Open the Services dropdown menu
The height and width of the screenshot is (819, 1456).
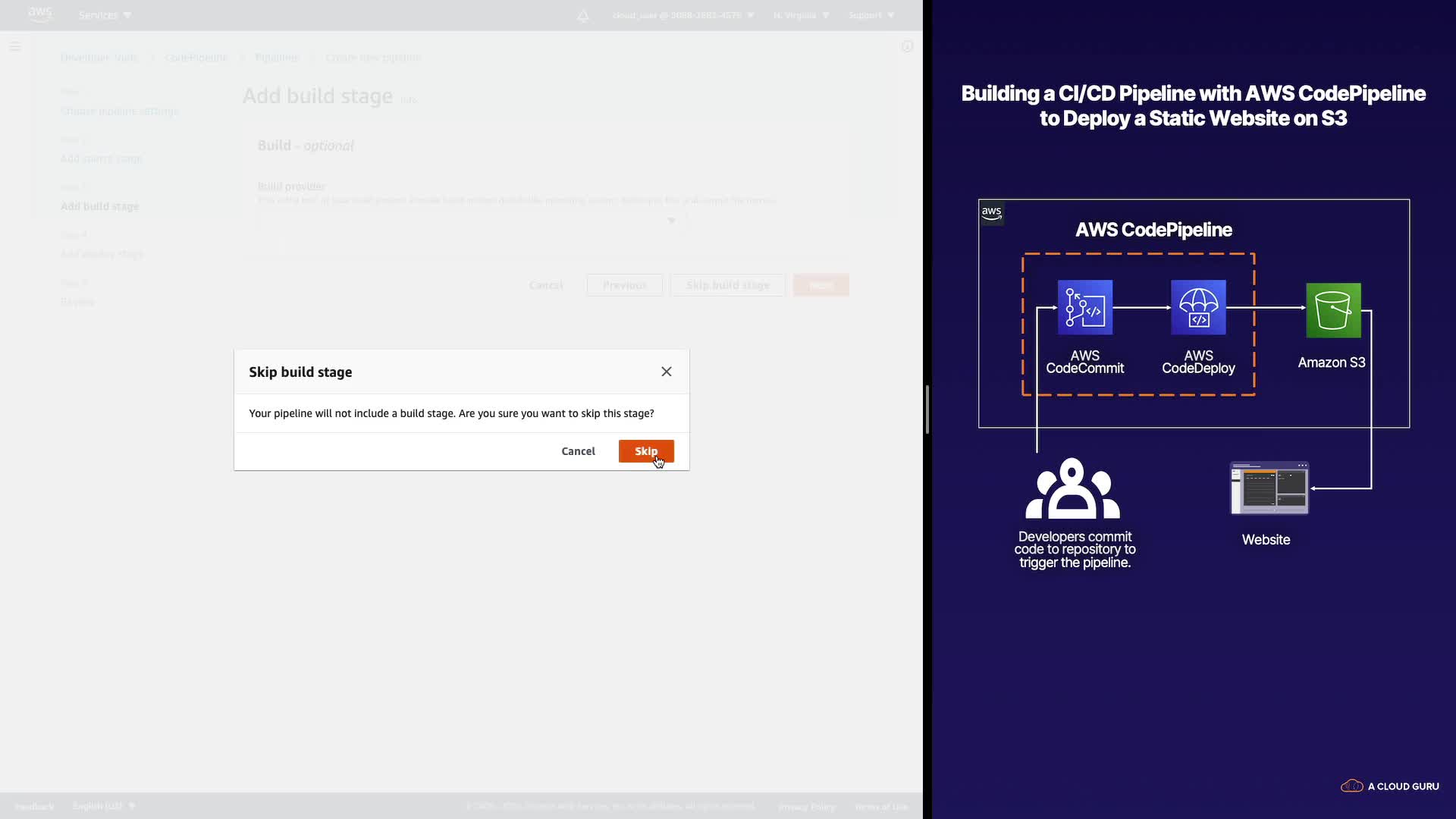pos(105,15)
